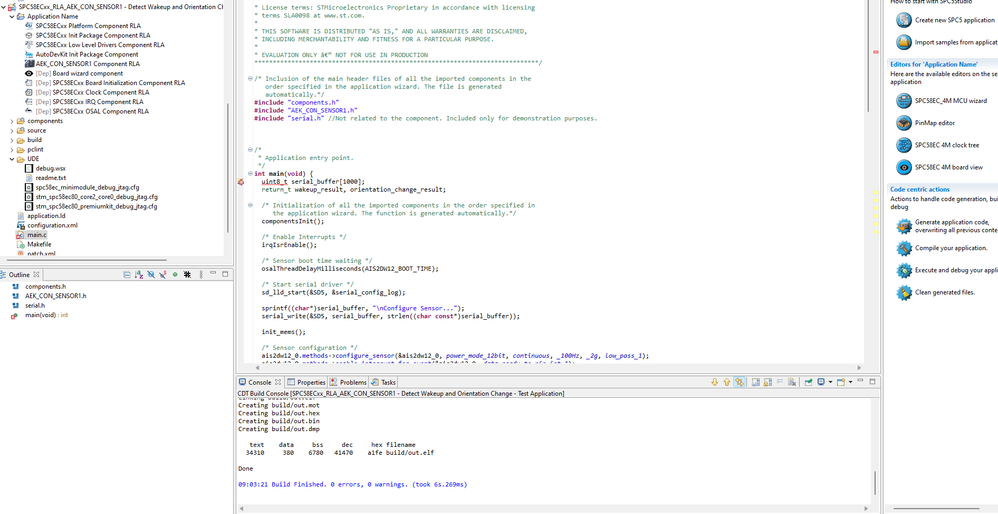Open the PinMap editor
Viewport: 998px width, 514px height.
(x=935, y=123)
